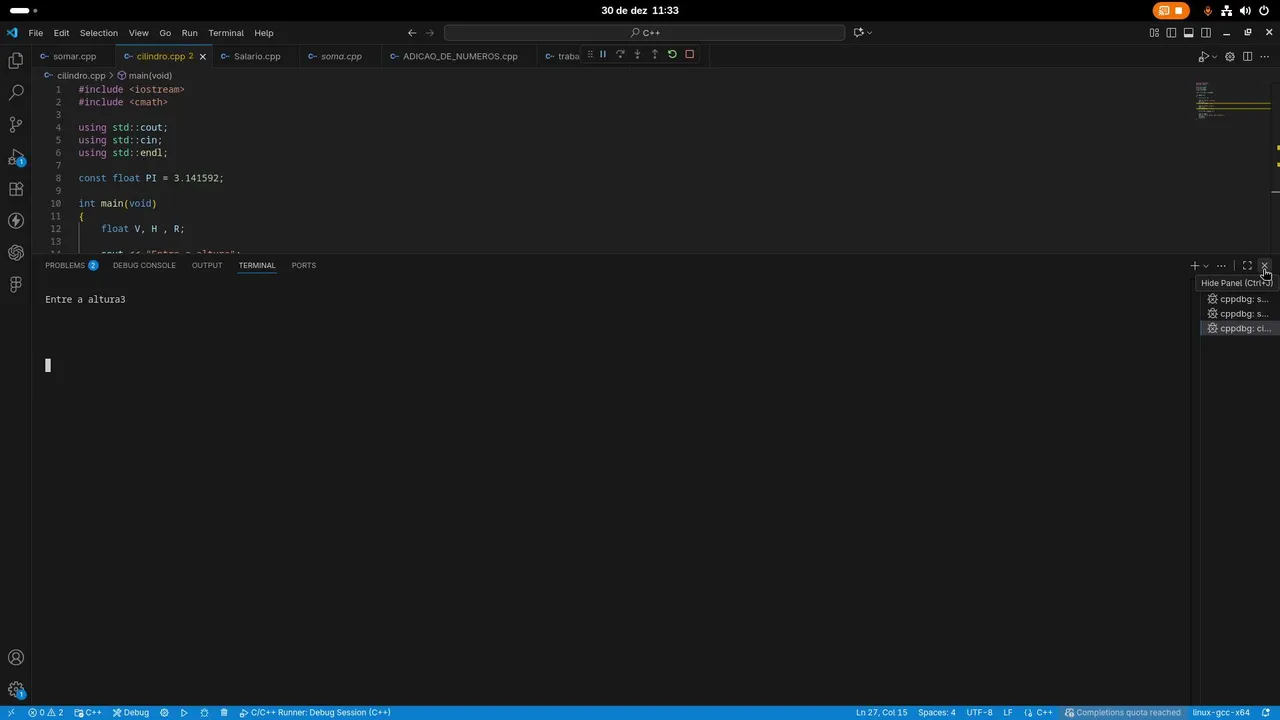This screenshot has height=720, width=1280.
Task: Pause the debug session
Action: (x=602, y=54)
